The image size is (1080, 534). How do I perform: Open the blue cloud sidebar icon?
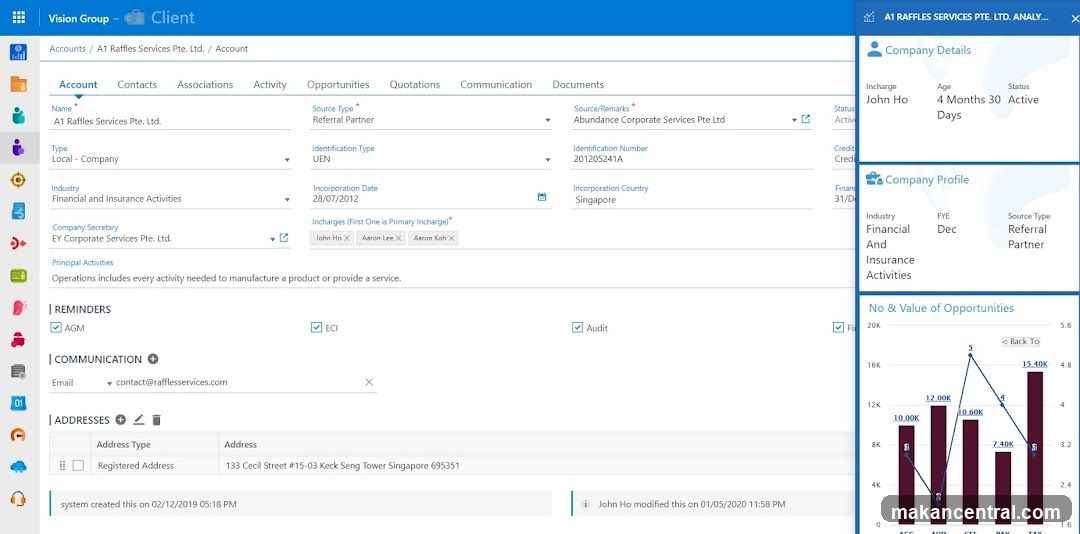click(x=19, y=467)
